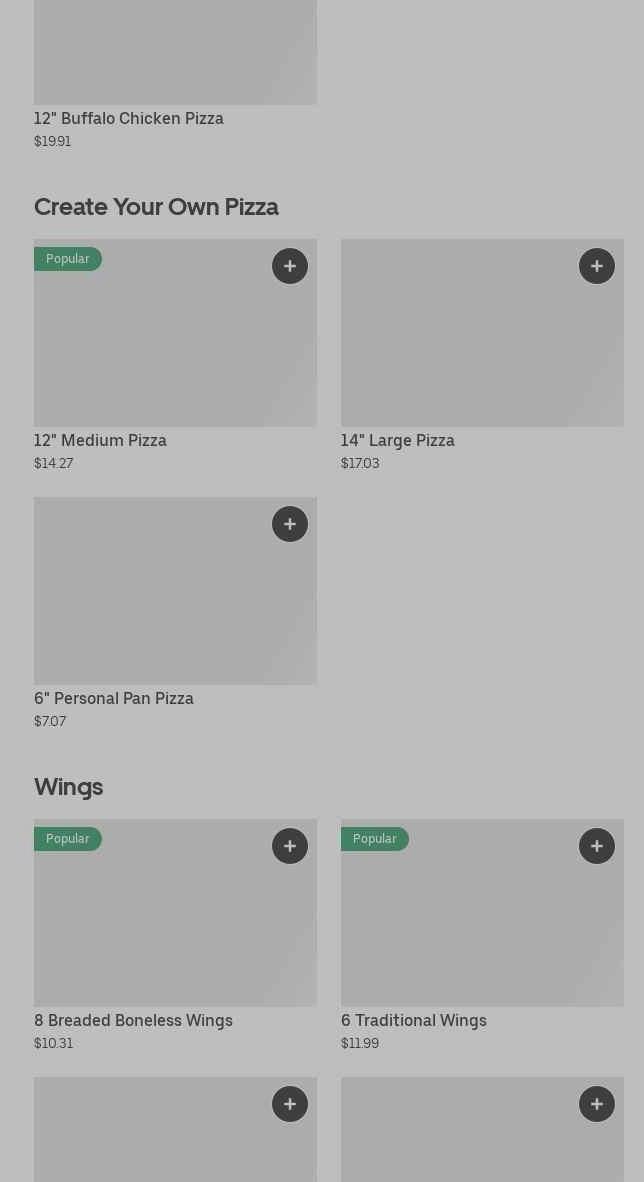
Task: Add 6 Traditional Wings with plus icon
Action: click(597, 846)
